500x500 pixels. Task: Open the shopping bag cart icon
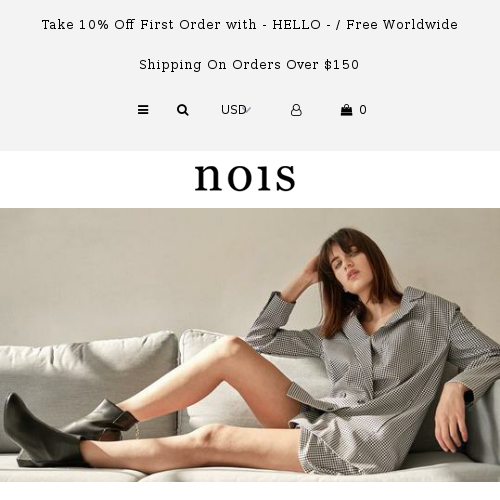coord(346,110)
